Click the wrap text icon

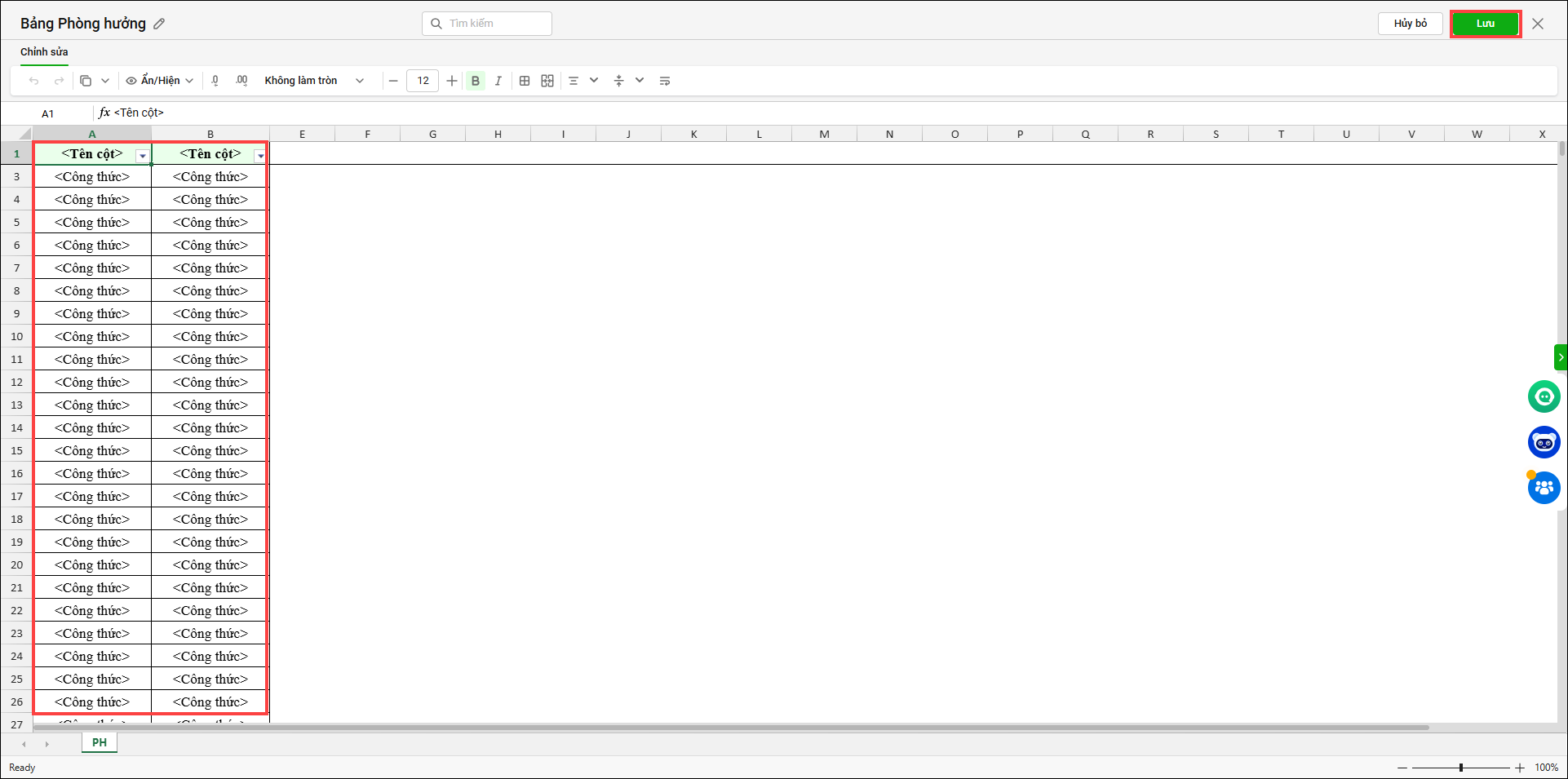tap(665, 81)
